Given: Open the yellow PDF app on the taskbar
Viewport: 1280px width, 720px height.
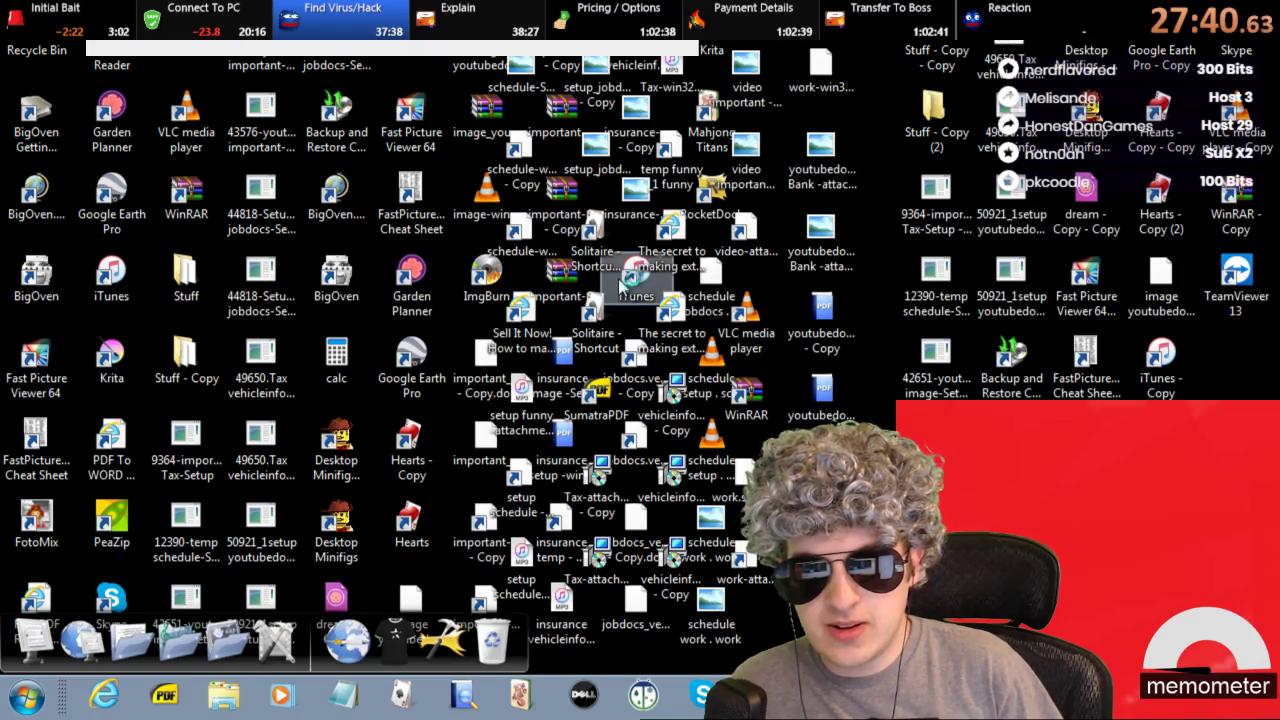Looking at the screenshot, I should (163, 695).
